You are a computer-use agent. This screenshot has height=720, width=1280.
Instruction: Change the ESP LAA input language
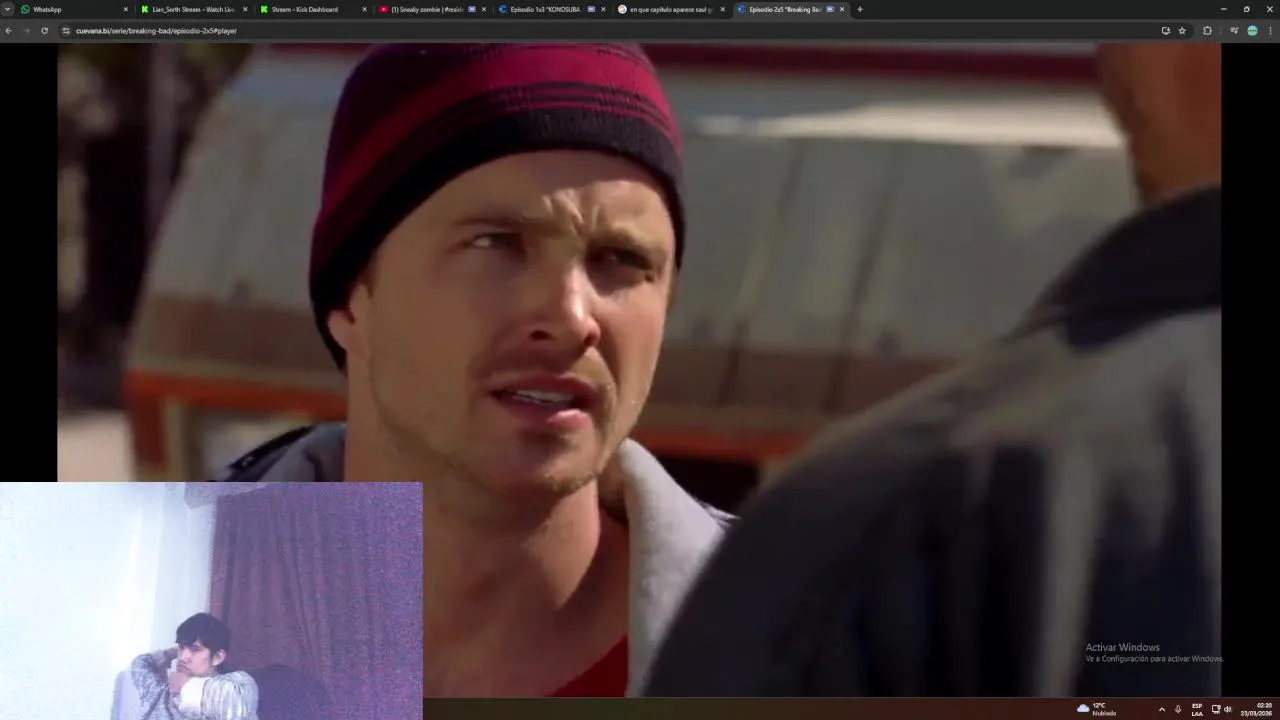click(x=1197, y=709)
